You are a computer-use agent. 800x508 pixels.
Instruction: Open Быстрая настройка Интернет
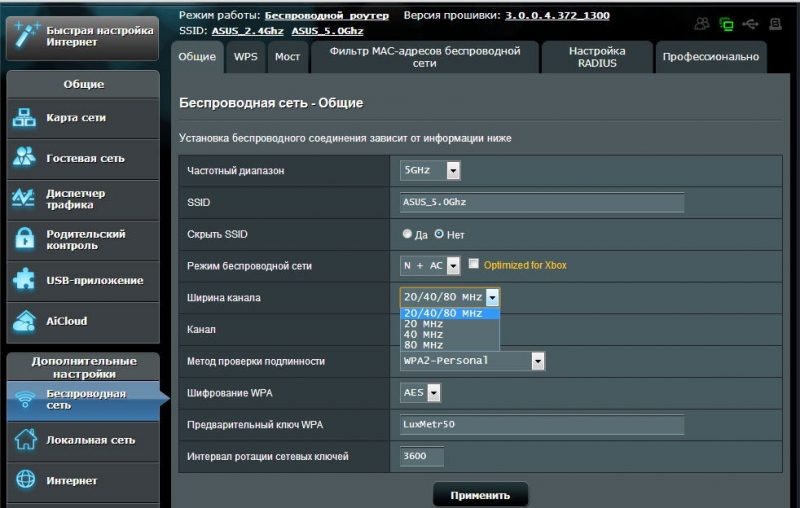point(83,37)
